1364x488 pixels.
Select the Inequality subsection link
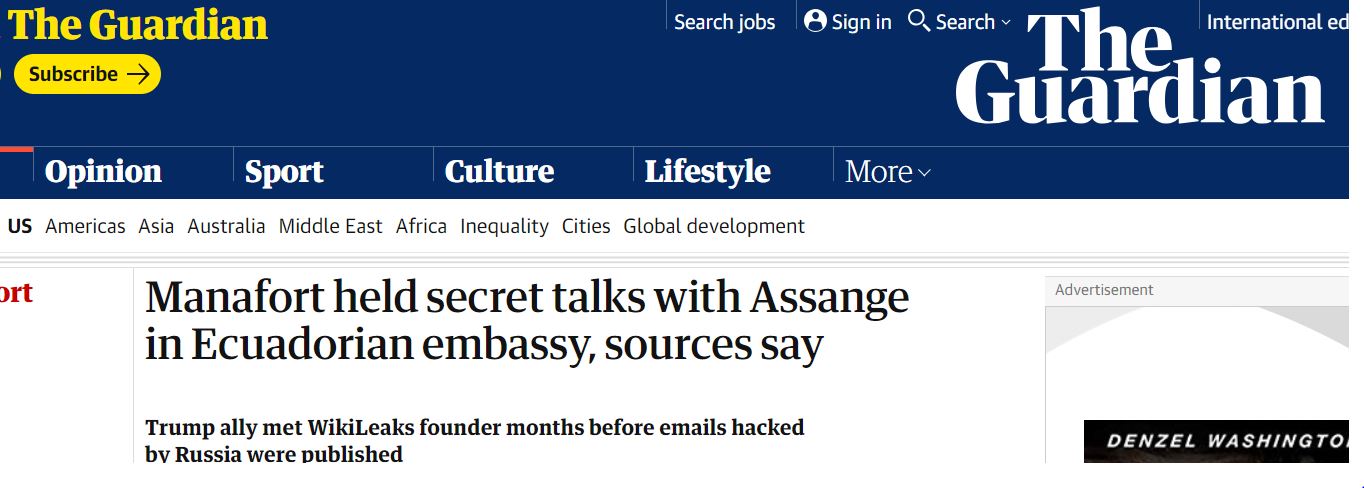pyautogui.click(x=504, y=226)
